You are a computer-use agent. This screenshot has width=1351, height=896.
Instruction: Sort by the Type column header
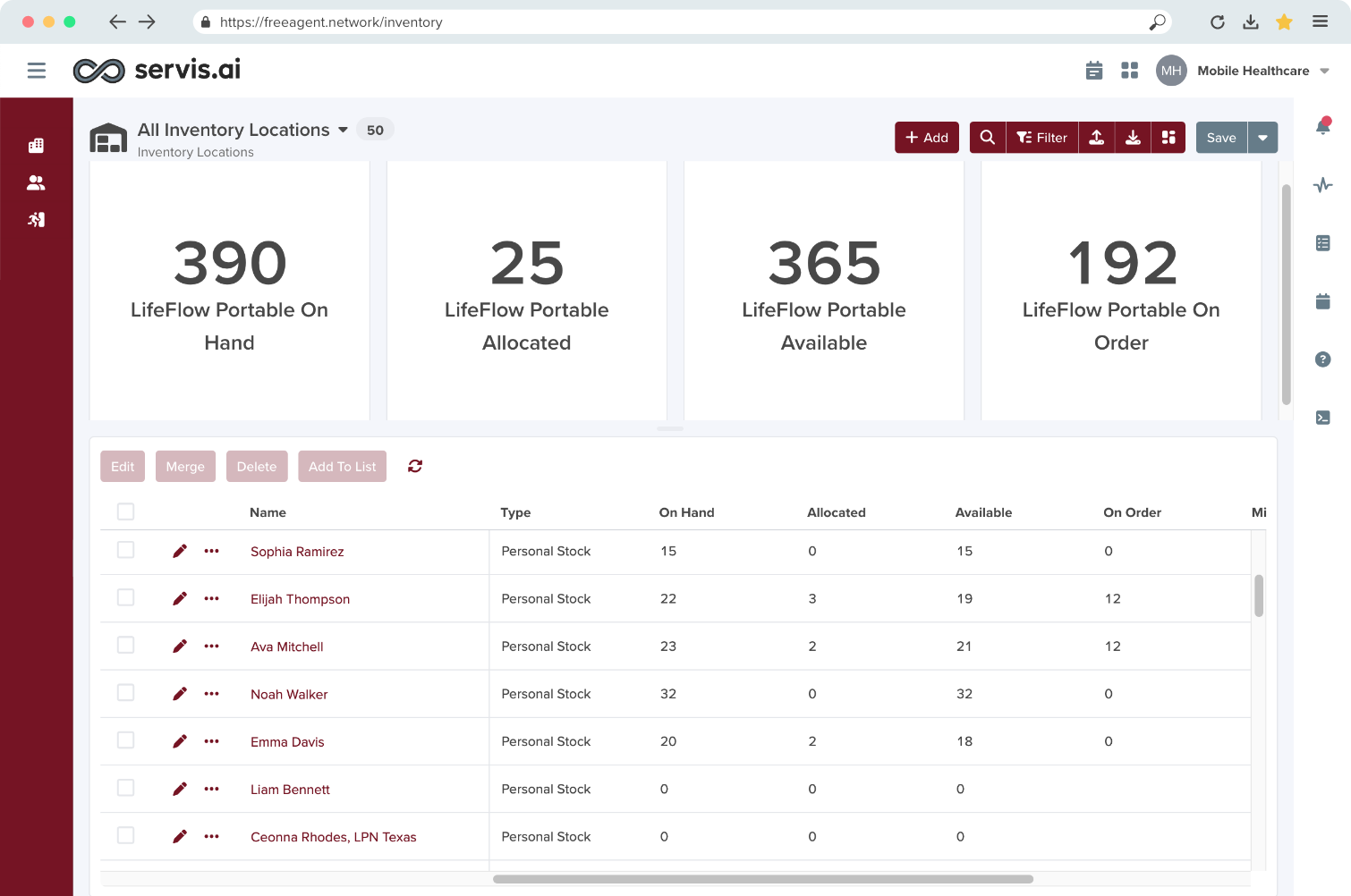point(515,512)
